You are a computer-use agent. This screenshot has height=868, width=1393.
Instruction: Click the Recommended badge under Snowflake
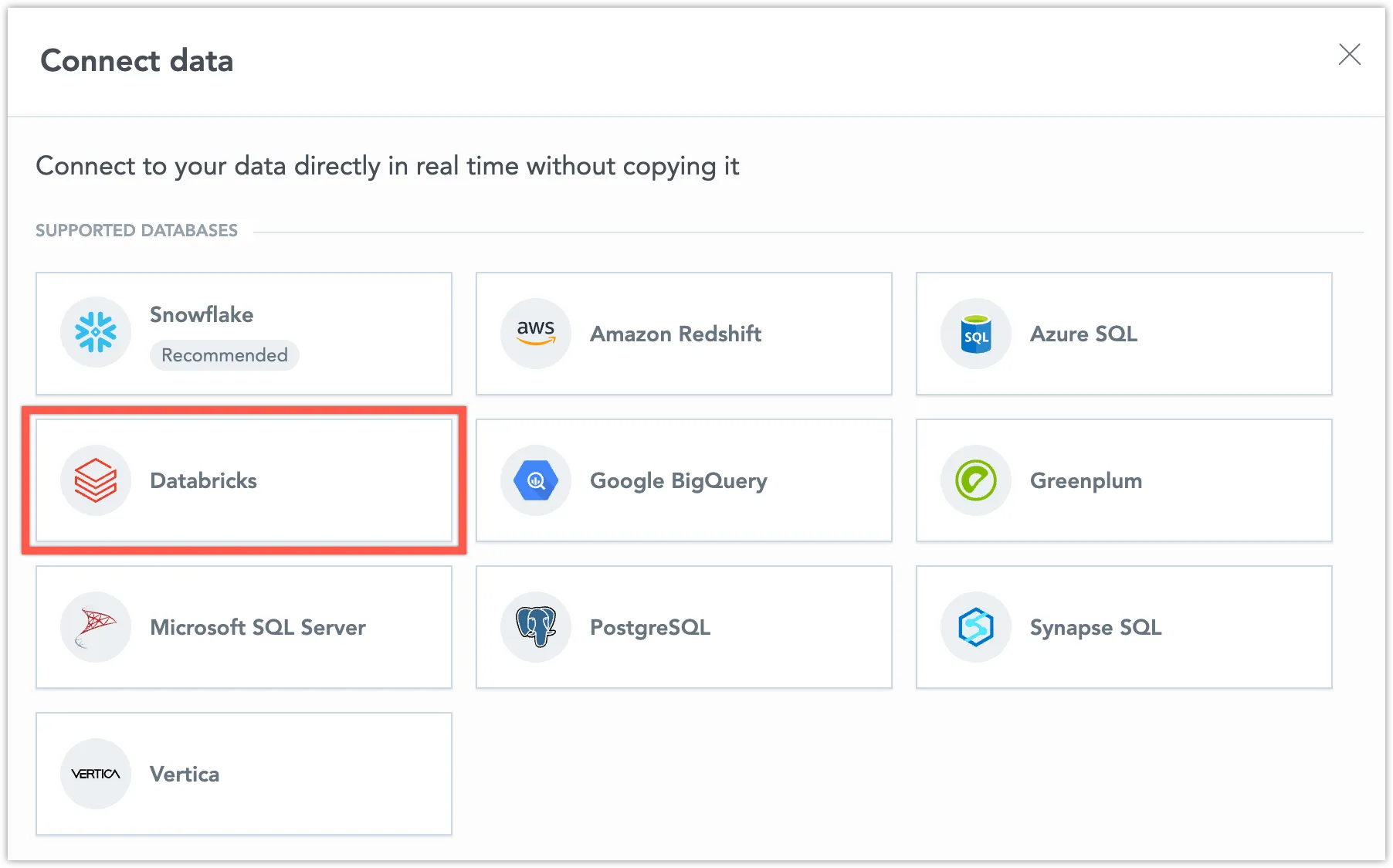coord(224,355)
